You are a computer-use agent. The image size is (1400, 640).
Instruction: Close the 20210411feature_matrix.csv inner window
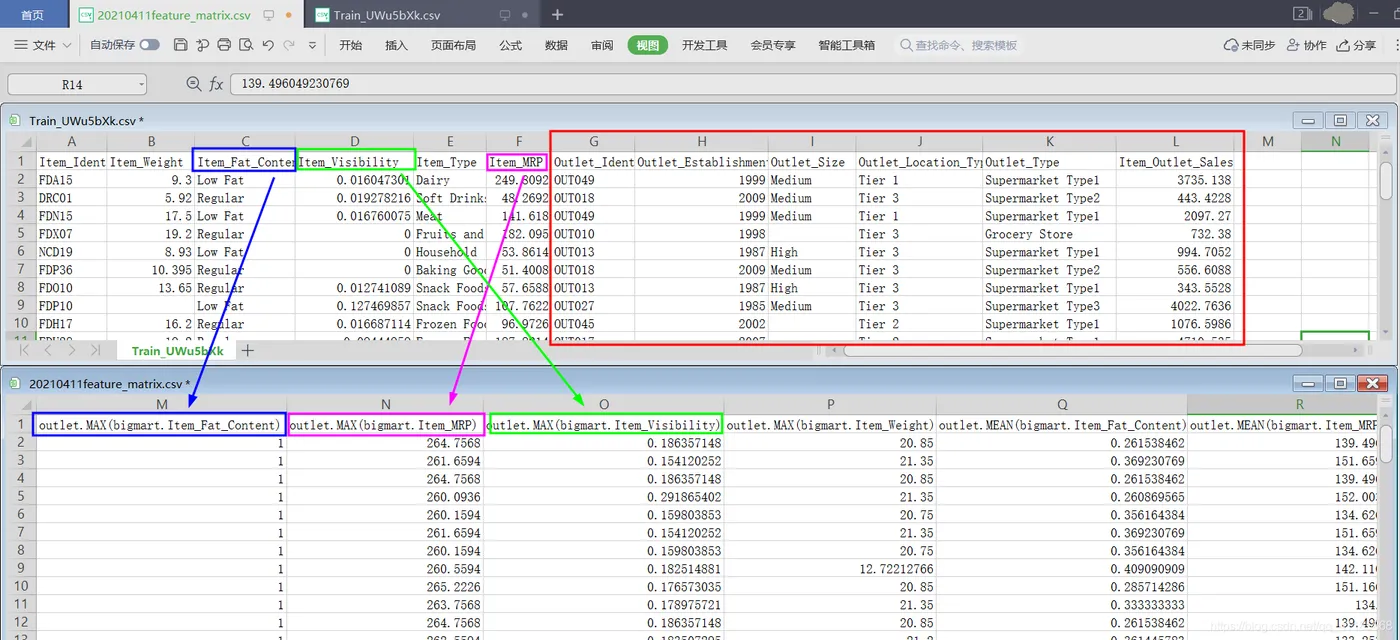point(1372,383)
